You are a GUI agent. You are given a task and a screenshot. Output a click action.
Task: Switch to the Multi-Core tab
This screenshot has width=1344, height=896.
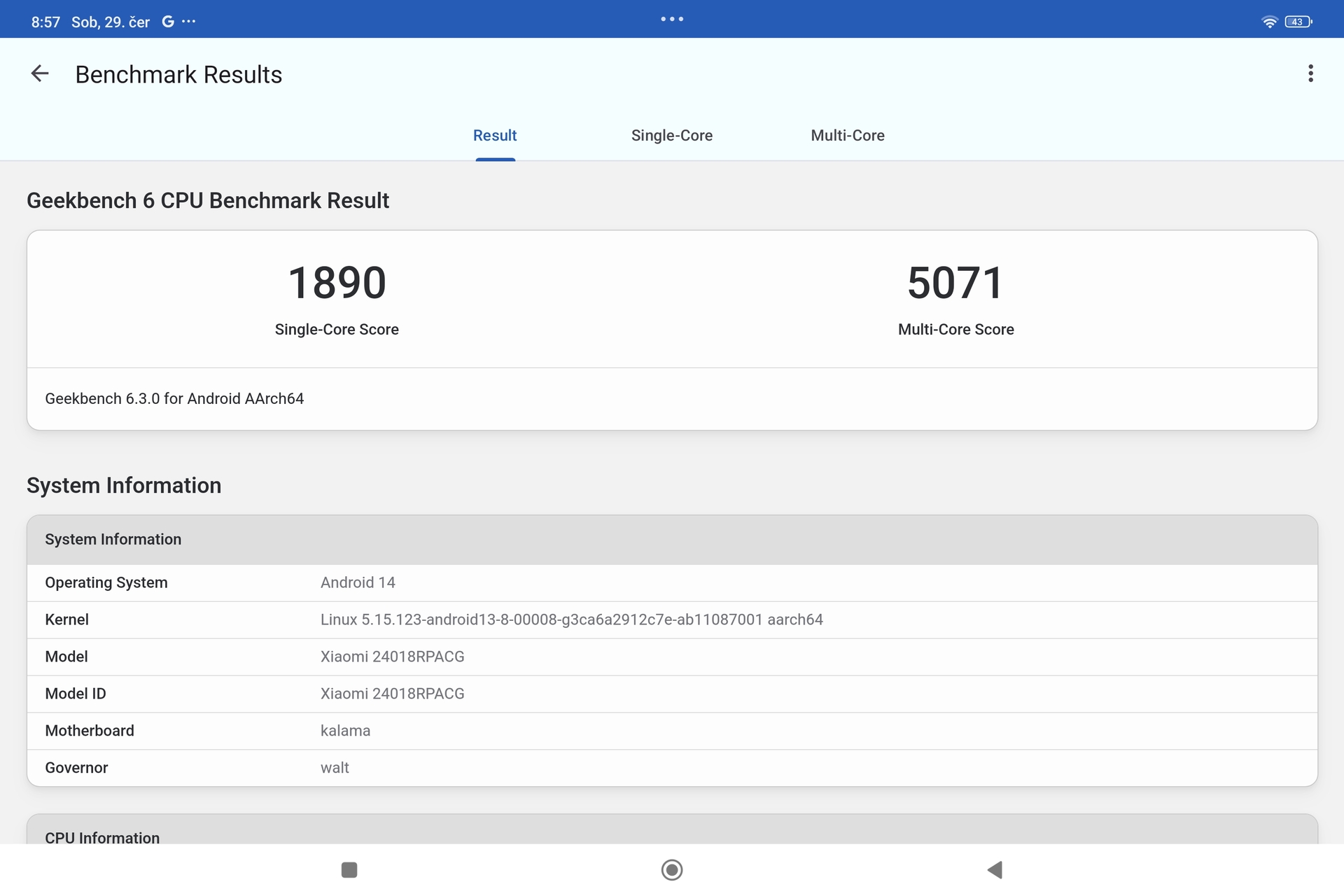coord(847,135)
